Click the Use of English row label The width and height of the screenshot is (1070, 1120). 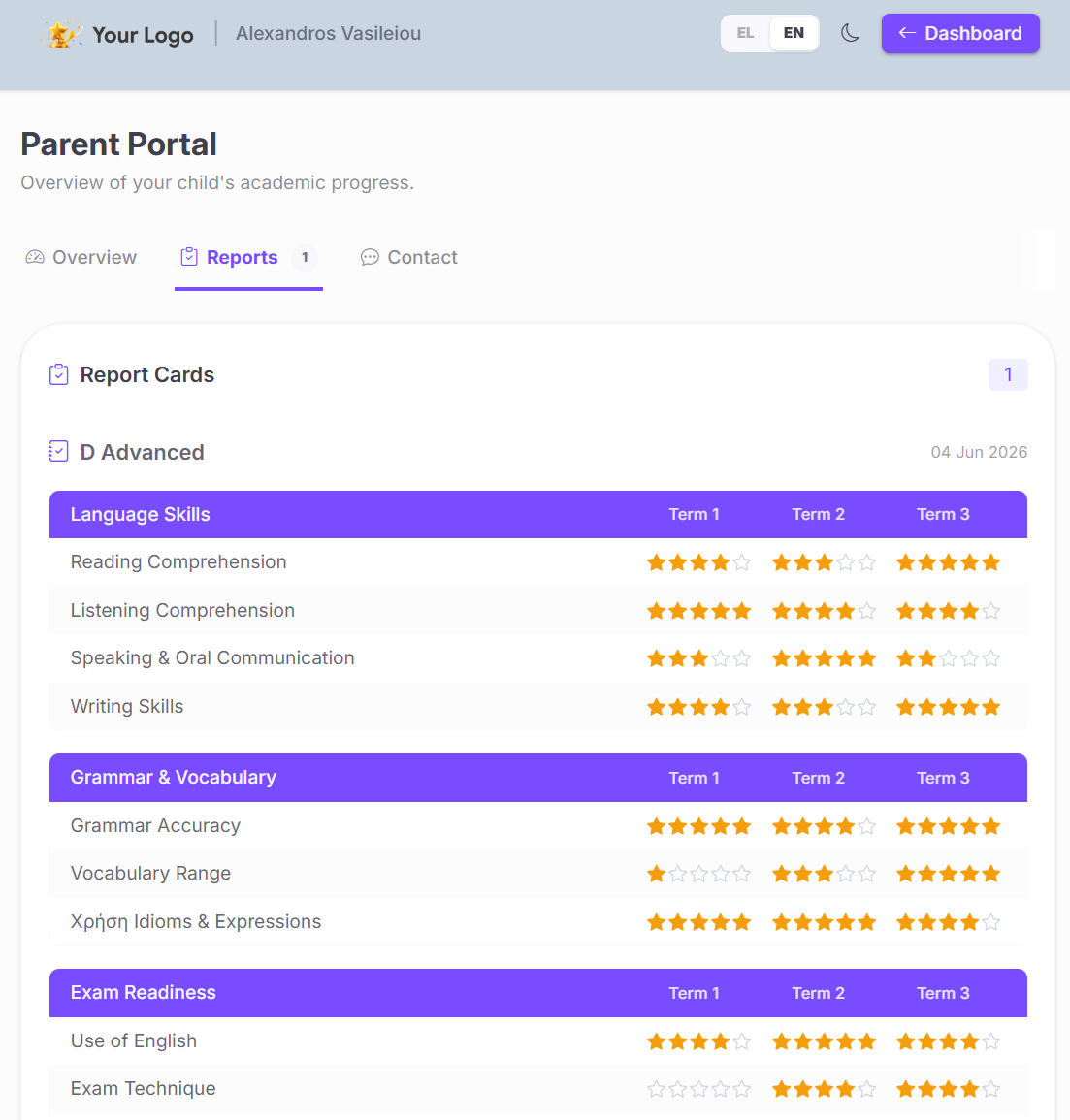[x=134, y=1040]
